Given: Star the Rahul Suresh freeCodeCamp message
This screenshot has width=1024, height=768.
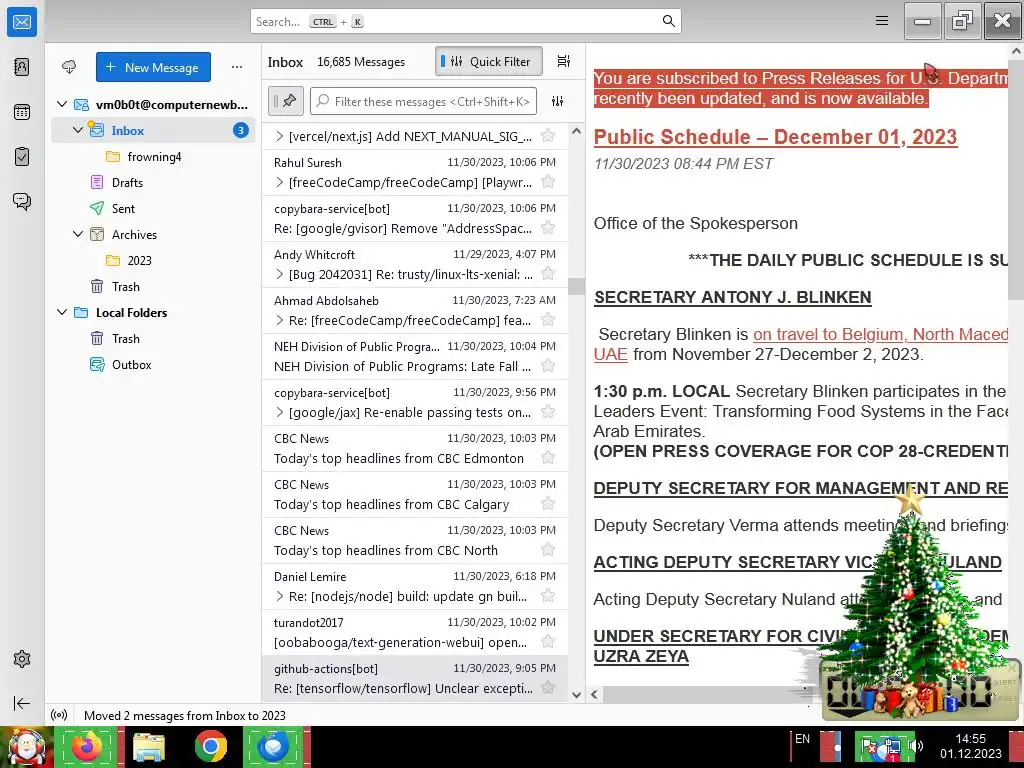Looking at the screenshot, I should click(x=548, y=182).
